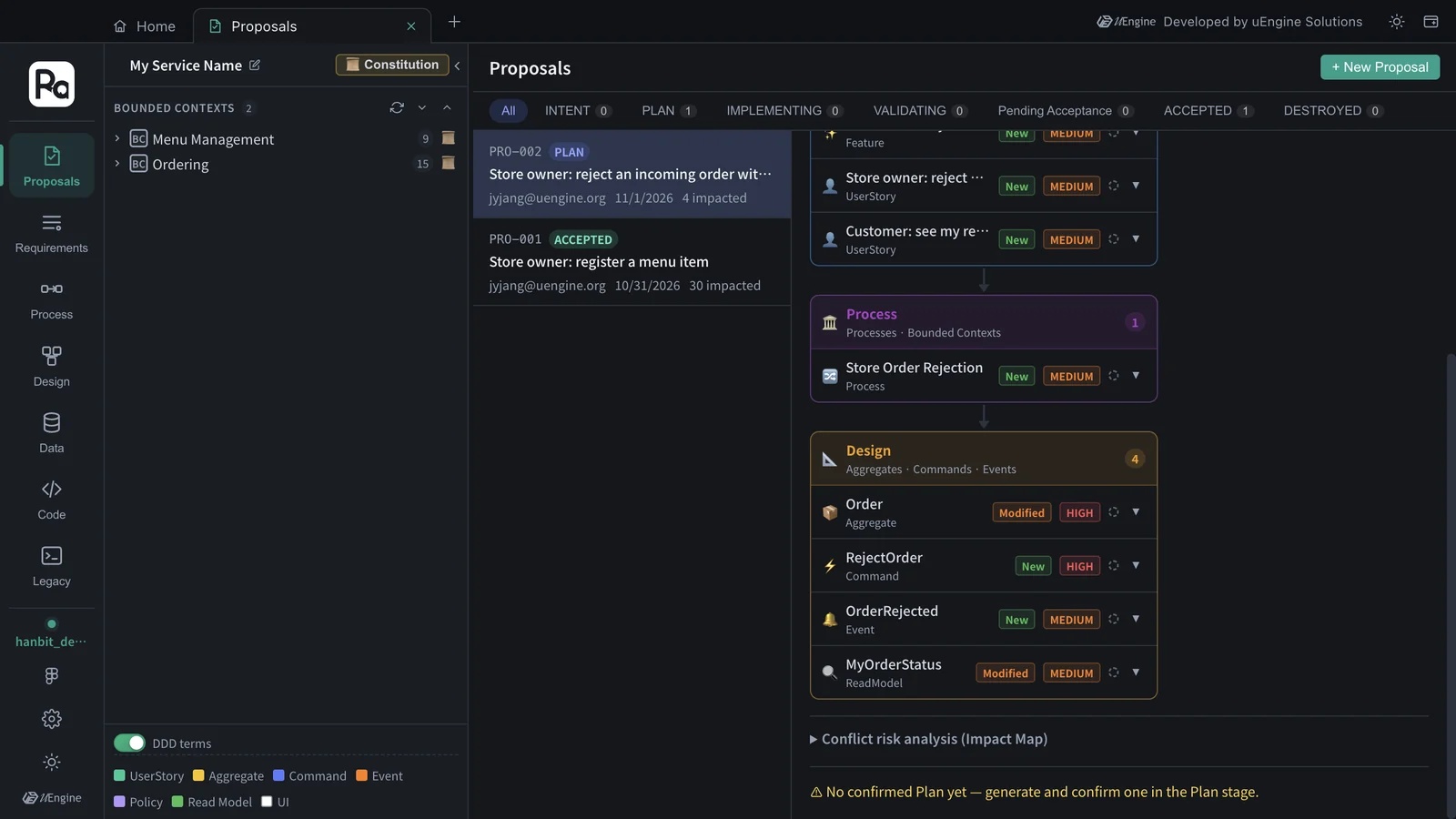1456x819 pixels.
Task: Open a new tab with plus icon
Action: coord(454,22)
